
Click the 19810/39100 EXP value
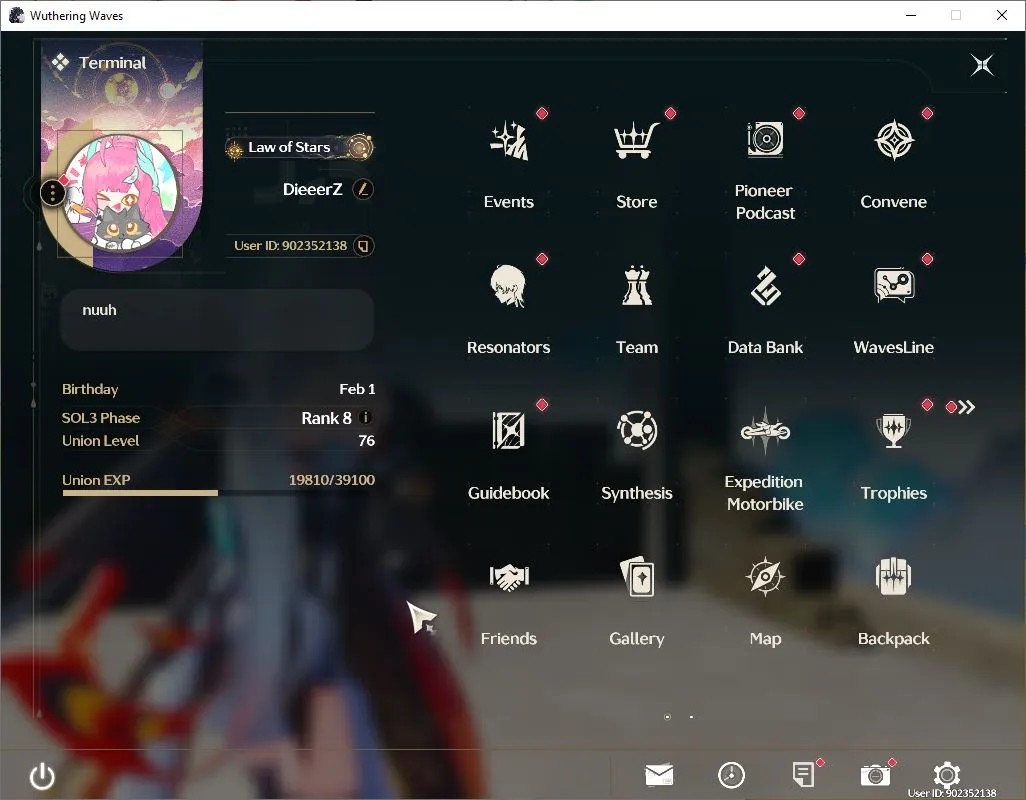click(x=332, y=480)
